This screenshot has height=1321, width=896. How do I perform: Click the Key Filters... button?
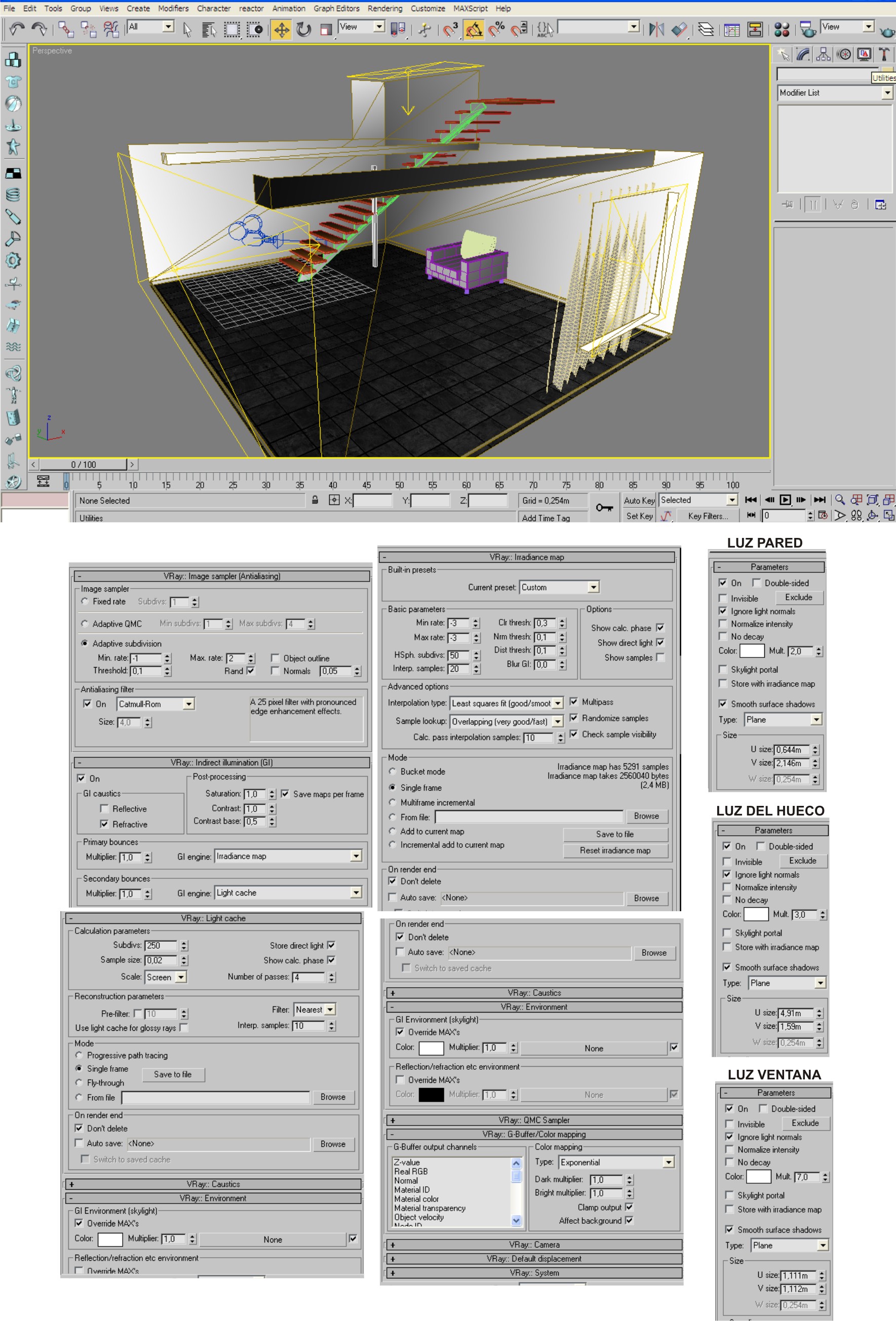pos(708,516)
